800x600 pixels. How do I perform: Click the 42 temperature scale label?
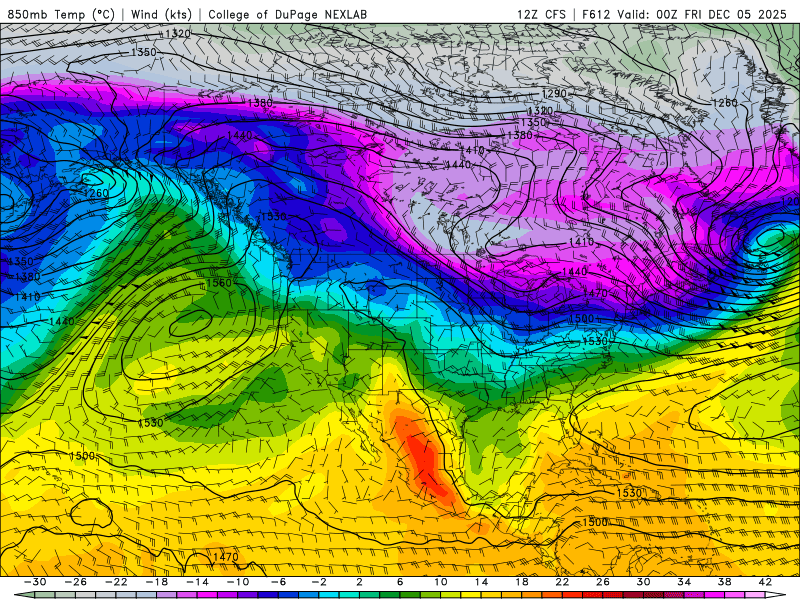(765, 582)
